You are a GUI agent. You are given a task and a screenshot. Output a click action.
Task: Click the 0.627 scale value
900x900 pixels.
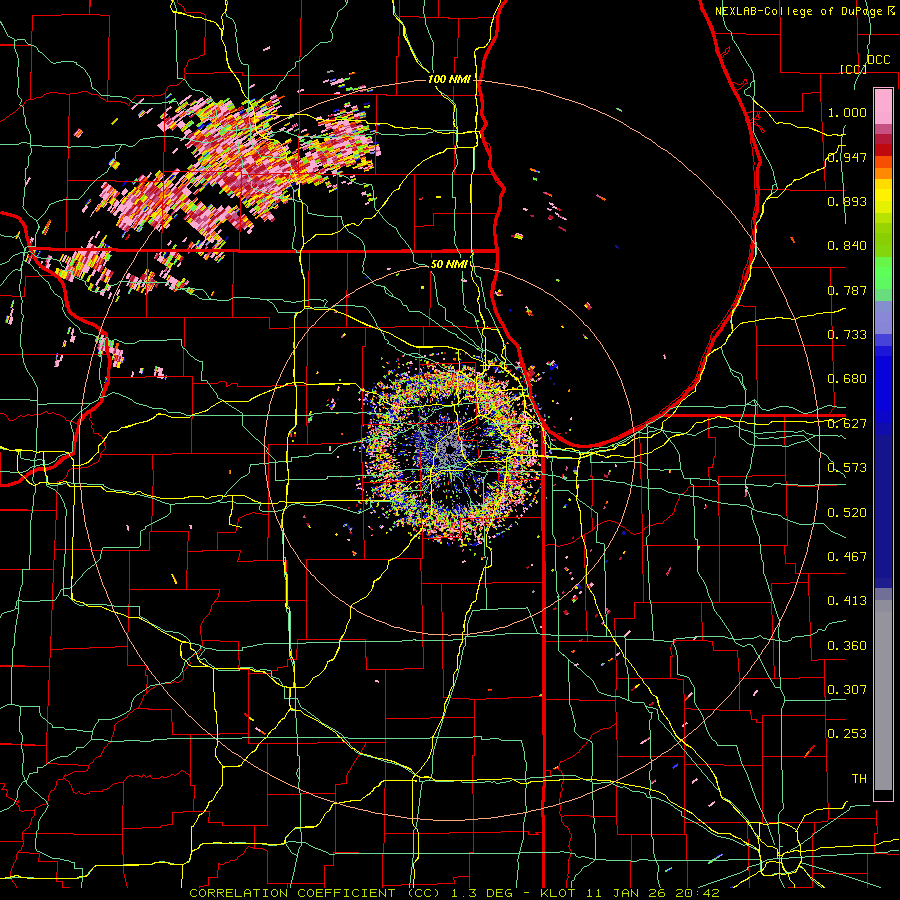coord(847,424)
